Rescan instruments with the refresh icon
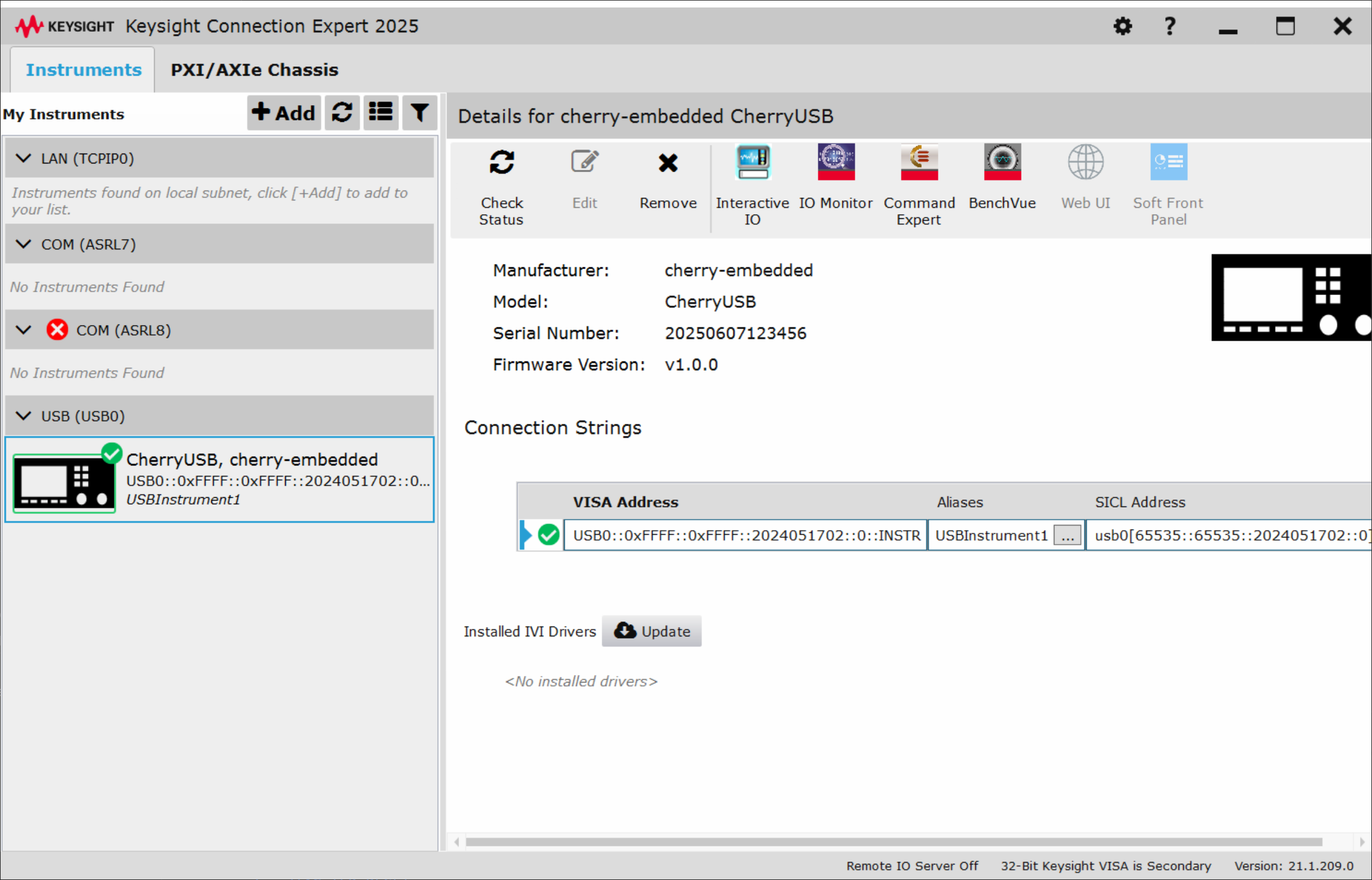The image size is (1372, 880). point(342,113)
